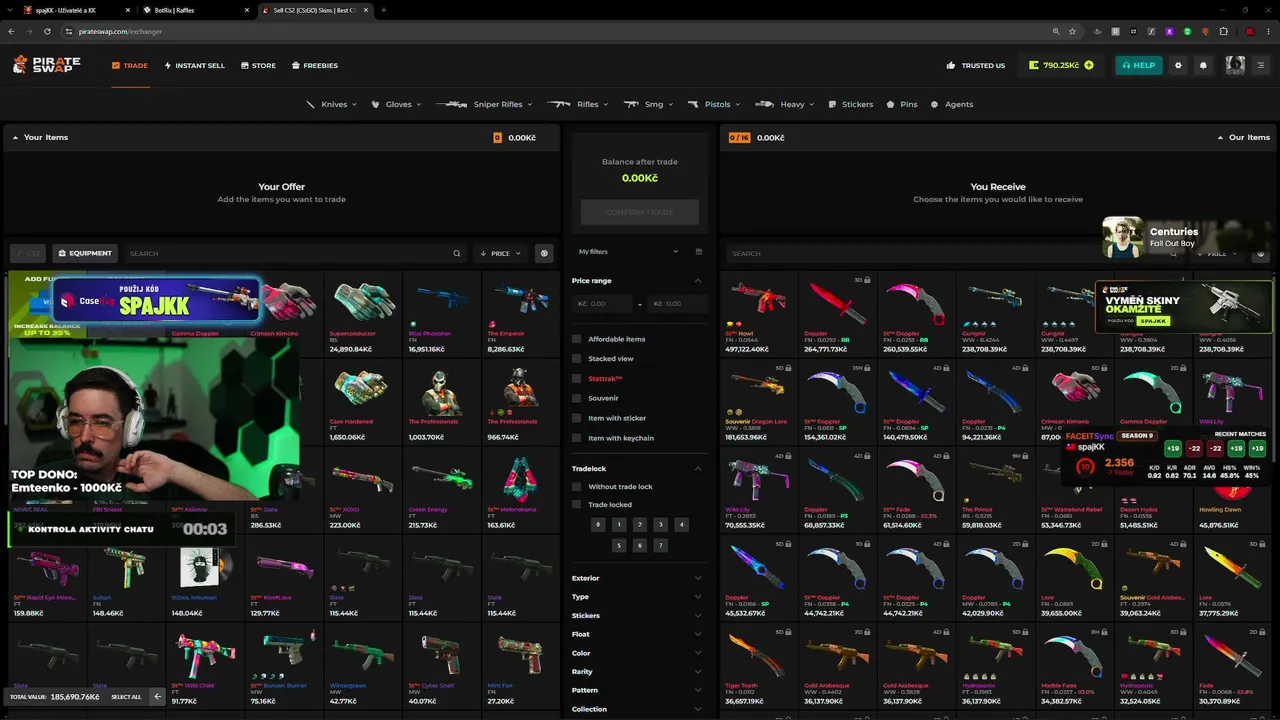
Task: Expand the Float filter section
Action: [x=638, y=634]
